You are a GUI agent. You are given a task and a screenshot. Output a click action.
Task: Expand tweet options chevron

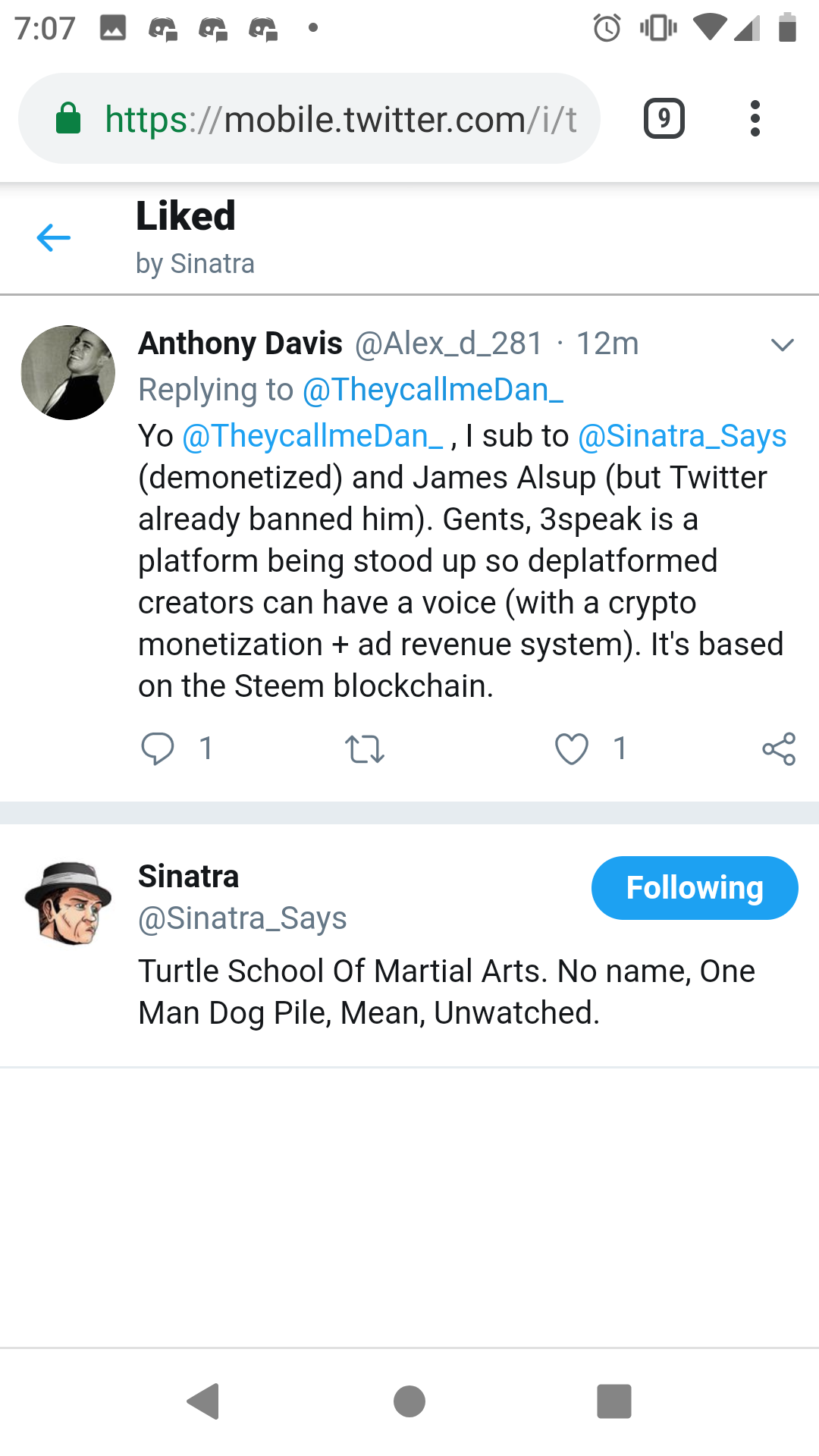[x=782, y=345]
